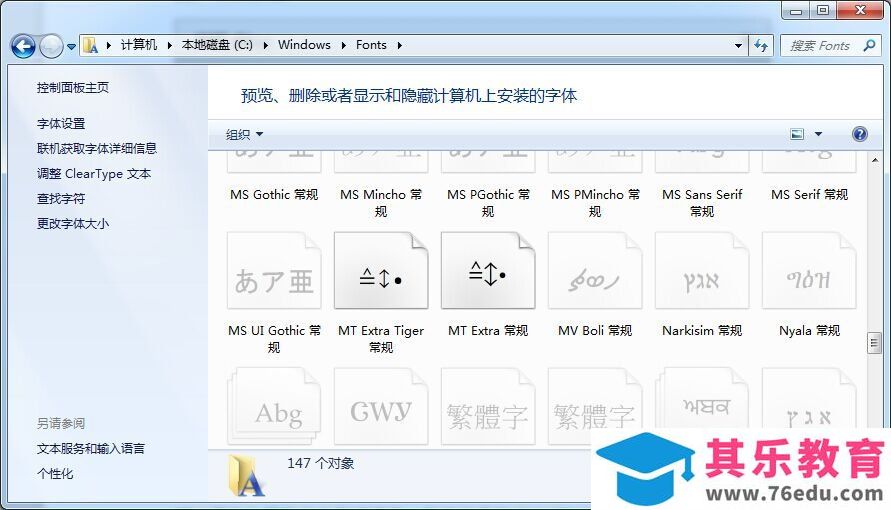Click the MV Boli 常规 label
The height and width of the screenshot is (510, 891).
pos(595,331)
